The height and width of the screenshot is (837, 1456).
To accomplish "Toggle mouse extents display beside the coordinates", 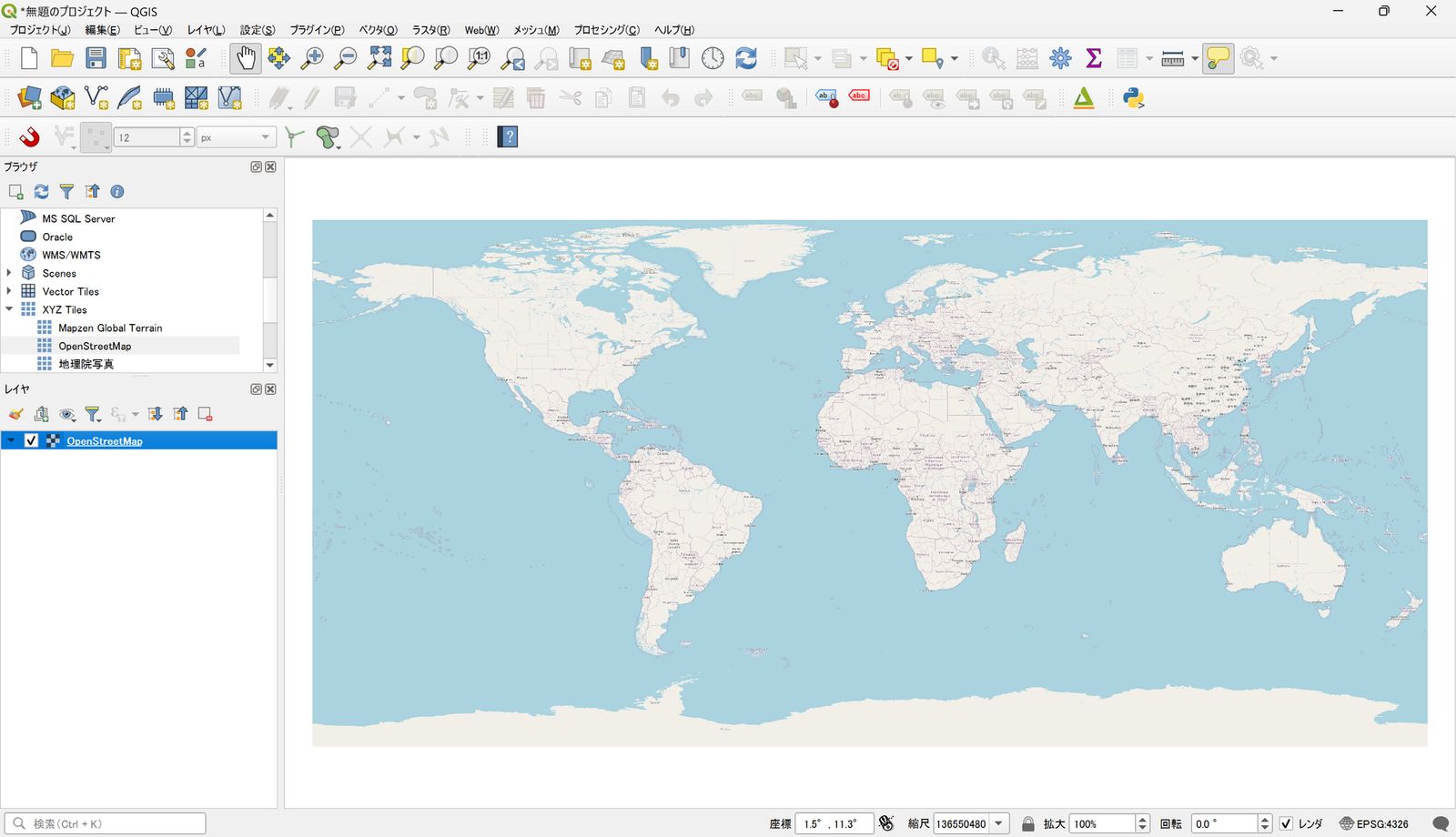I will (886, 823).
